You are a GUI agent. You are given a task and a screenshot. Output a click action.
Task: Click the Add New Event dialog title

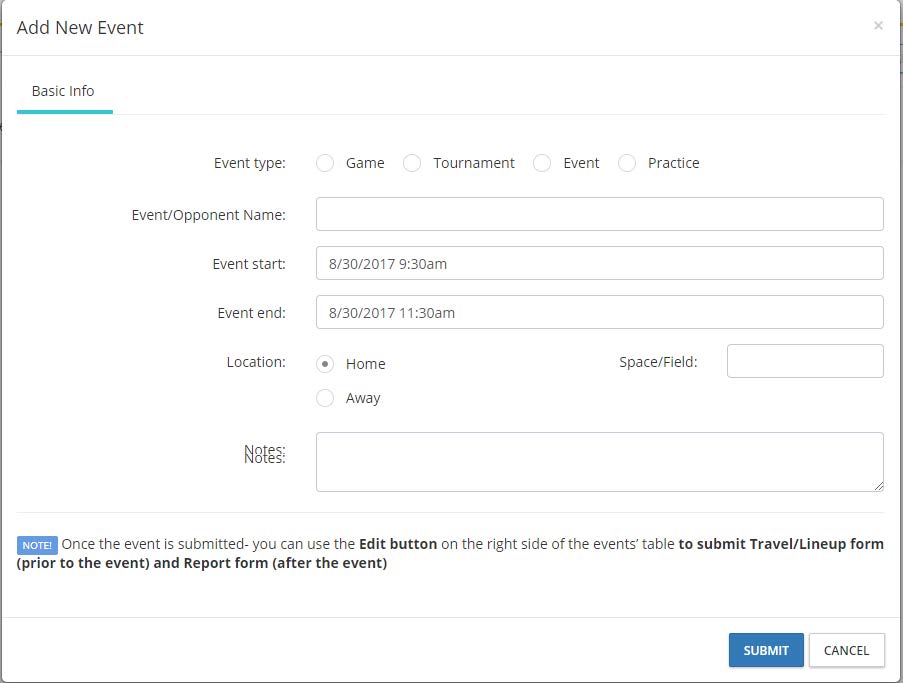click(x=80, y=27)
